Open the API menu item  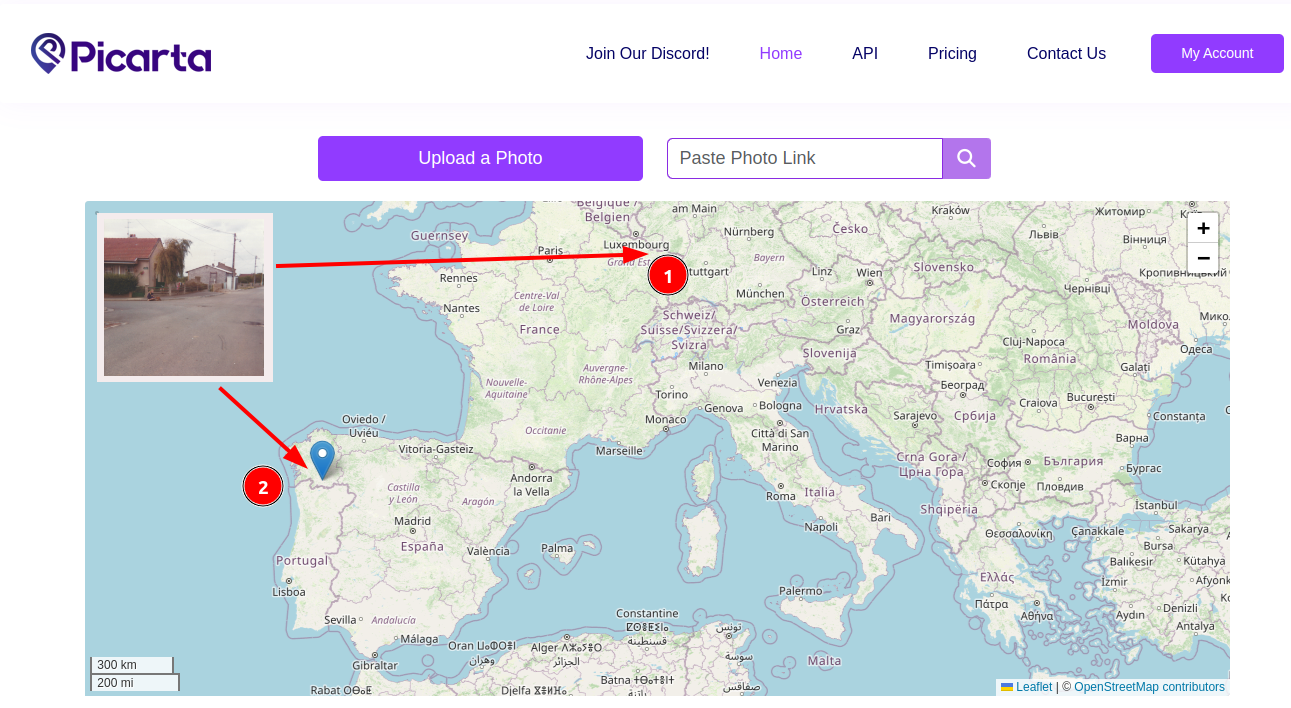pos(865,54)
